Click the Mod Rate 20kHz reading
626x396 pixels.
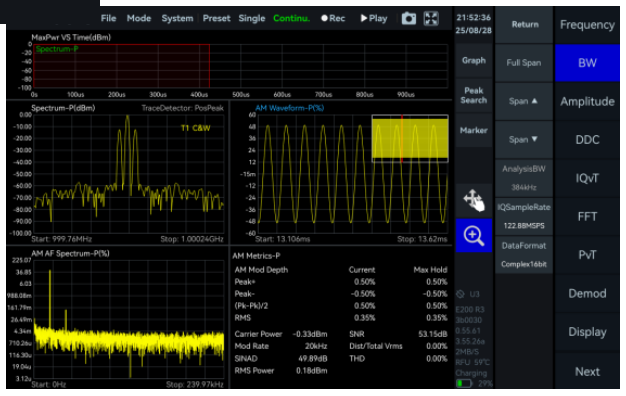click(281, 346)
